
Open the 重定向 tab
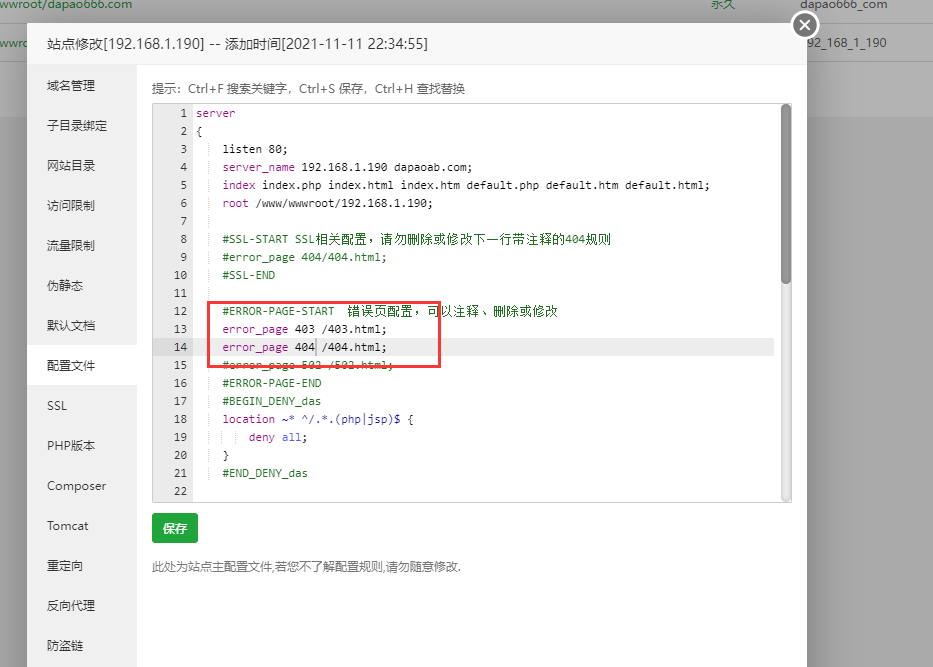coord(65,565)
